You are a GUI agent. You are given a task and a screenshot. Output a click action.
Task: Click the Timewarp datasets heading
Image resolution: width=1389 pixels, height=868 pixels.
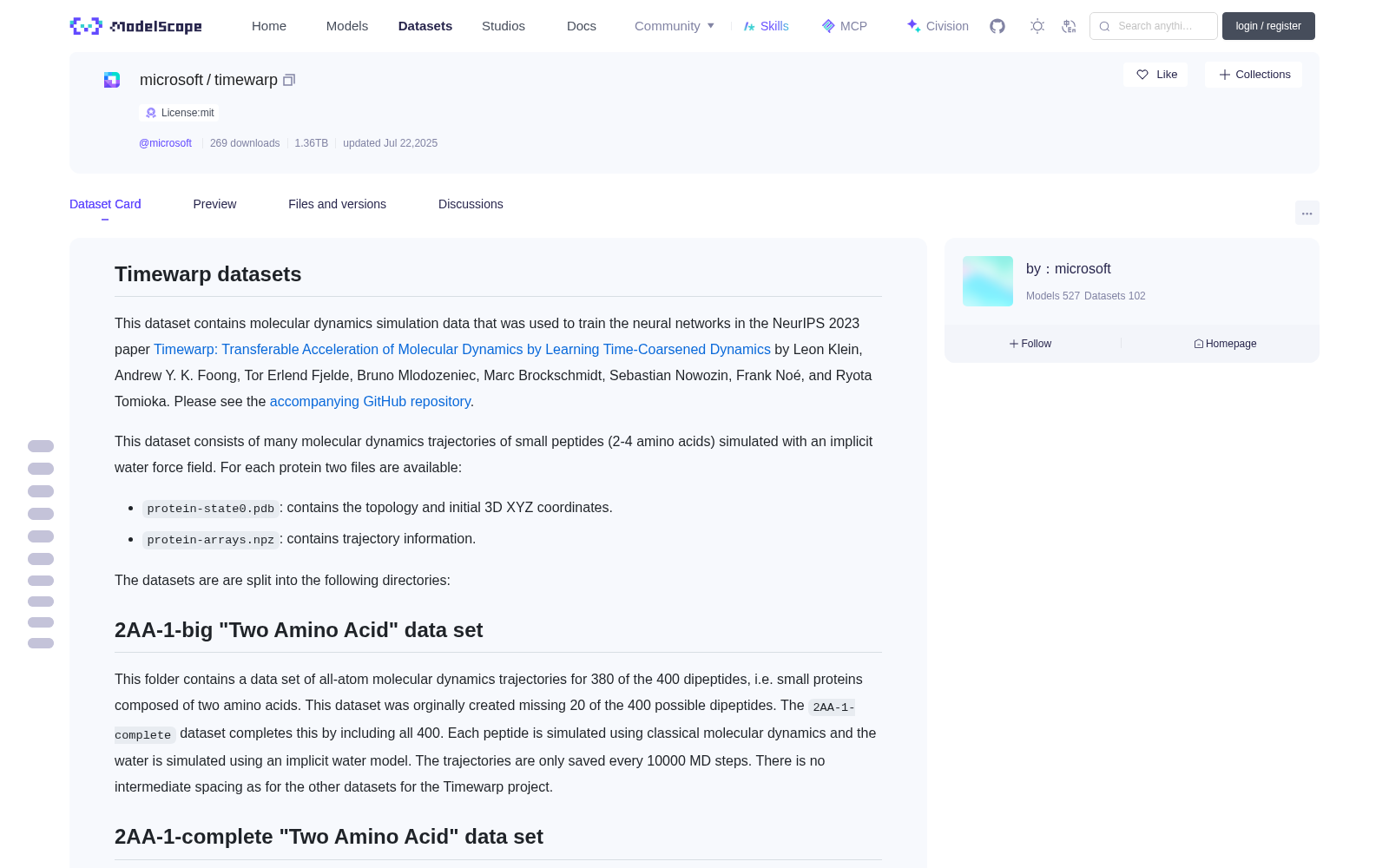click(x=208, y=274)
